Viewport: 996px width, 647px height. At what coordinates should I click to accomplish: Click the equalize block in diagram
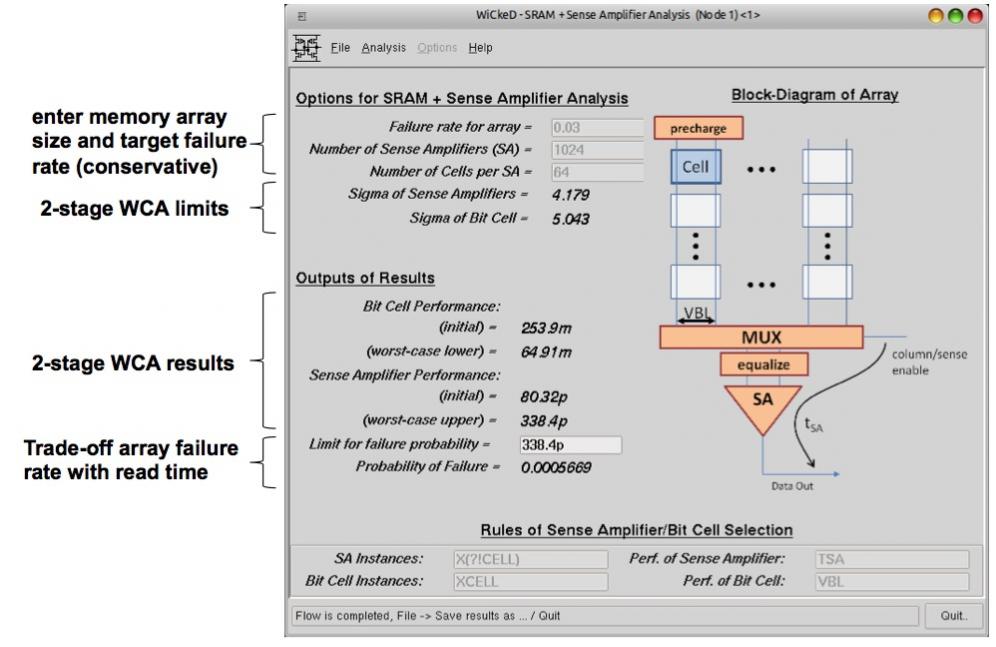coord(764,364)
